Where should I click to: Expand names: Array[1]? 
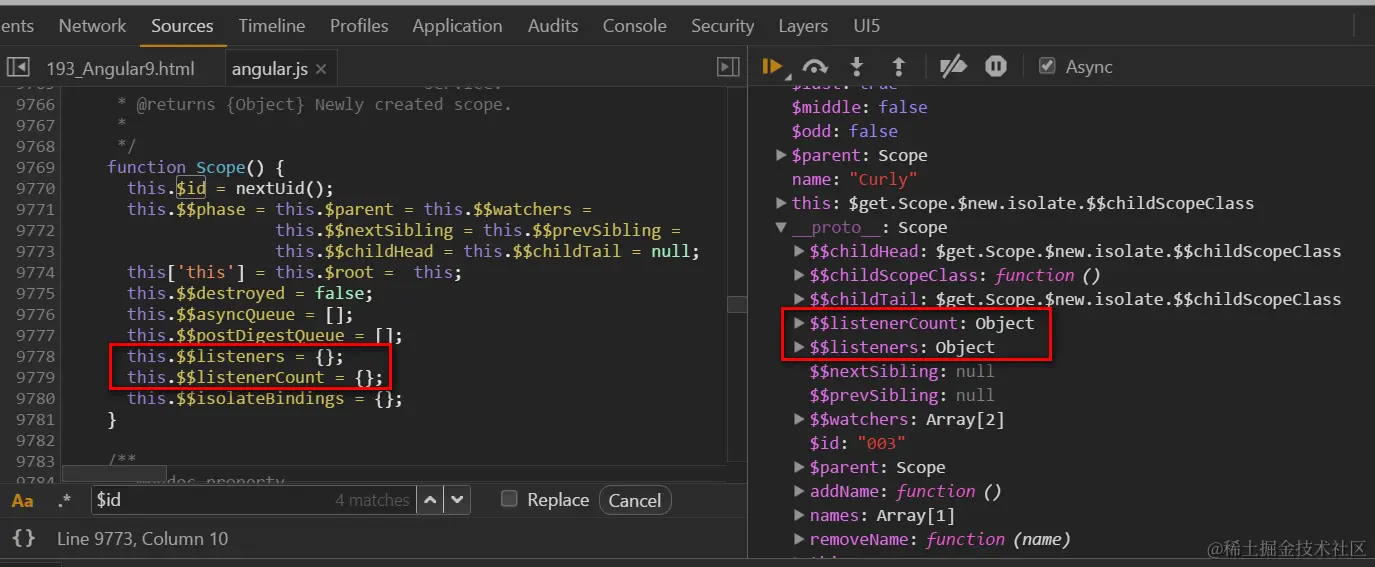[800, 515]
